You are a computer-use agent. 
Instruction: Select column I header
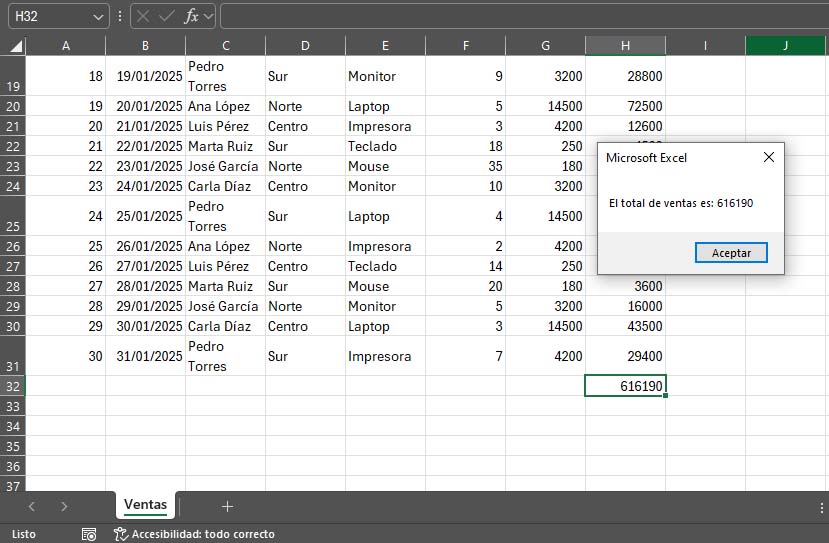pyautogui.click(x=705, y=46)
